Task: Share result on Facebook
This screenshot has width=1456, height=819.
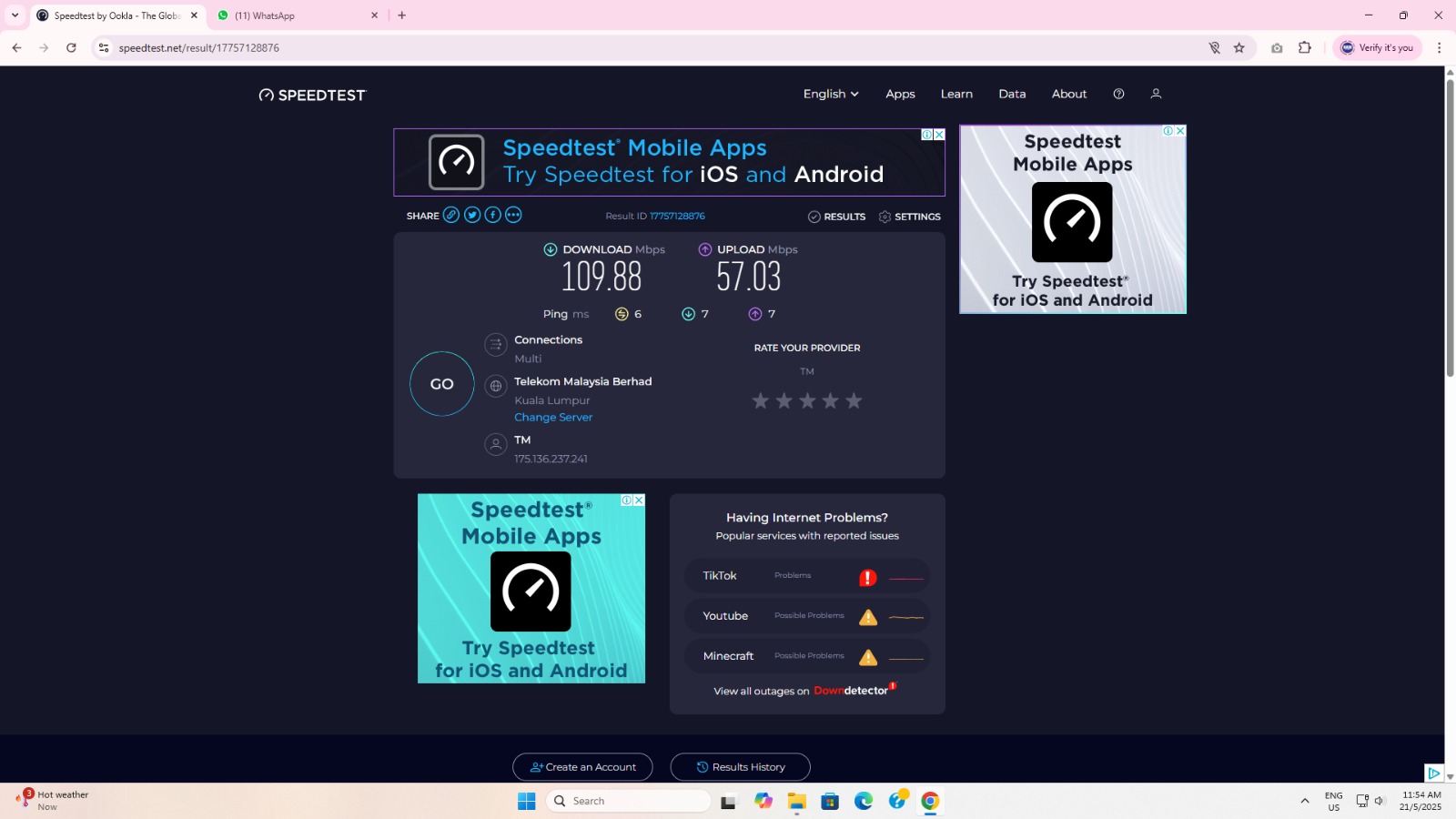Action: [x=492, y=216]
